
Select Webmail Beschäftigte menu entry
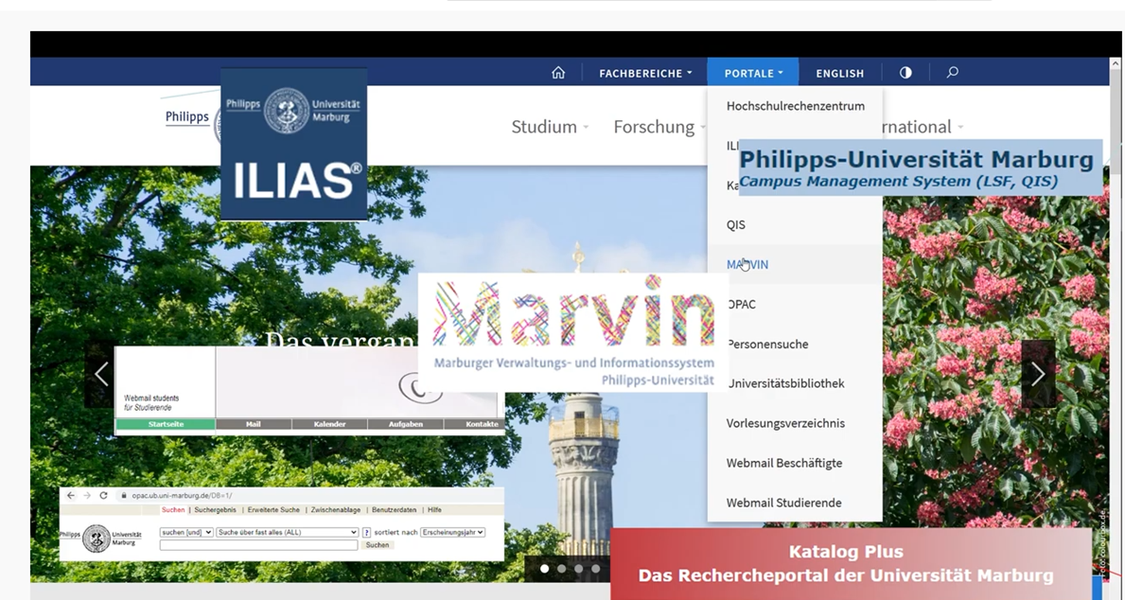[795, 464]
